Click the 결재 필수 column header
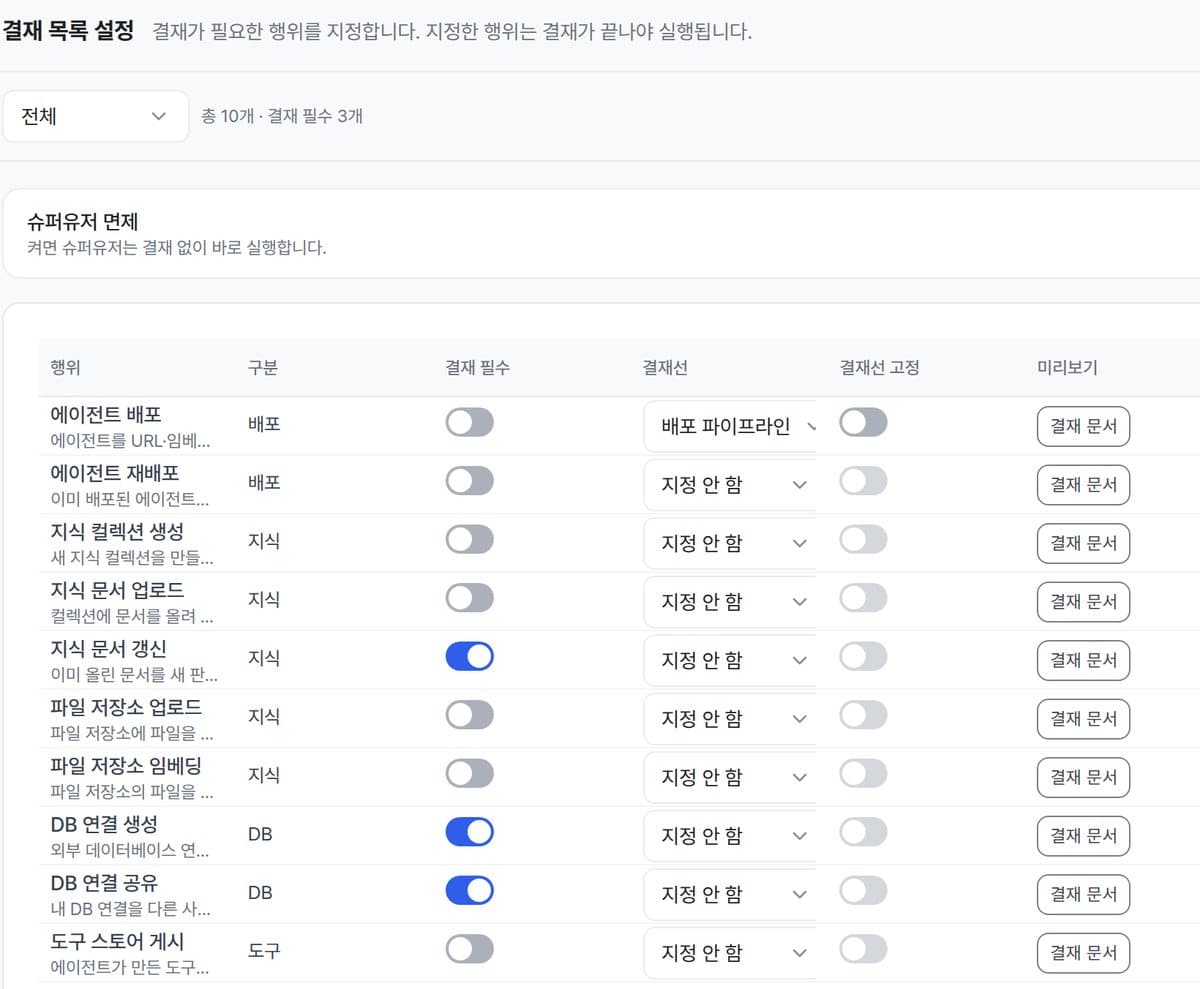Viewport: 1200px width, 989px height. (477, 368)
